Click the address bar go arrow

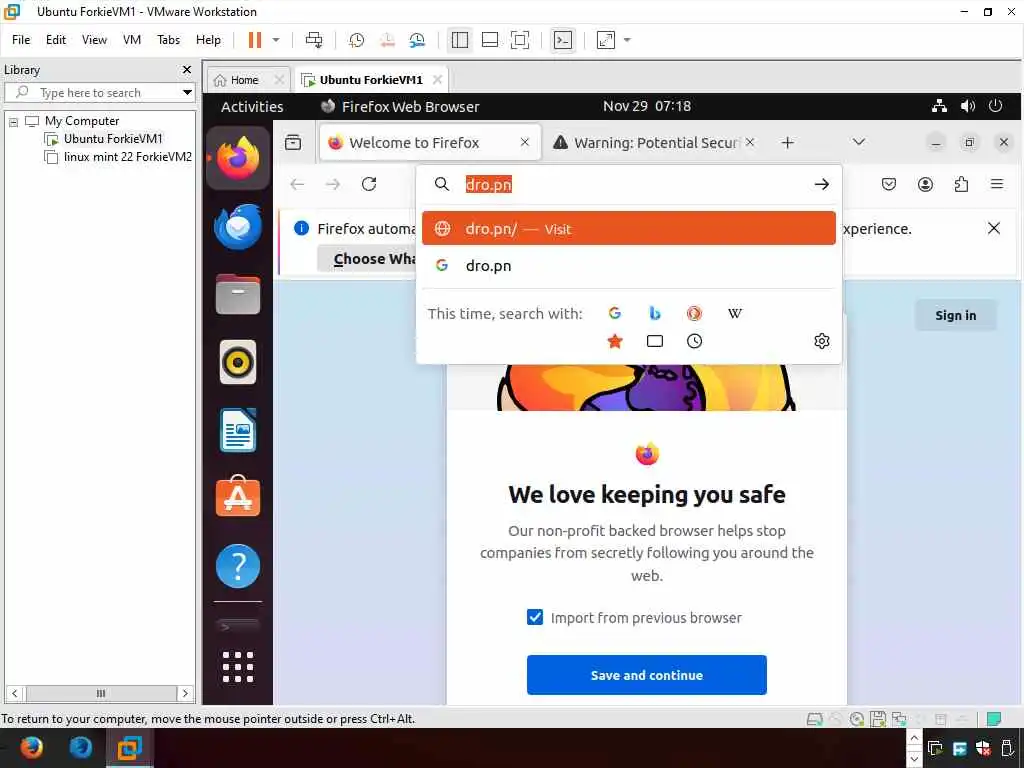pyautogui.click(x=822, y=185)
